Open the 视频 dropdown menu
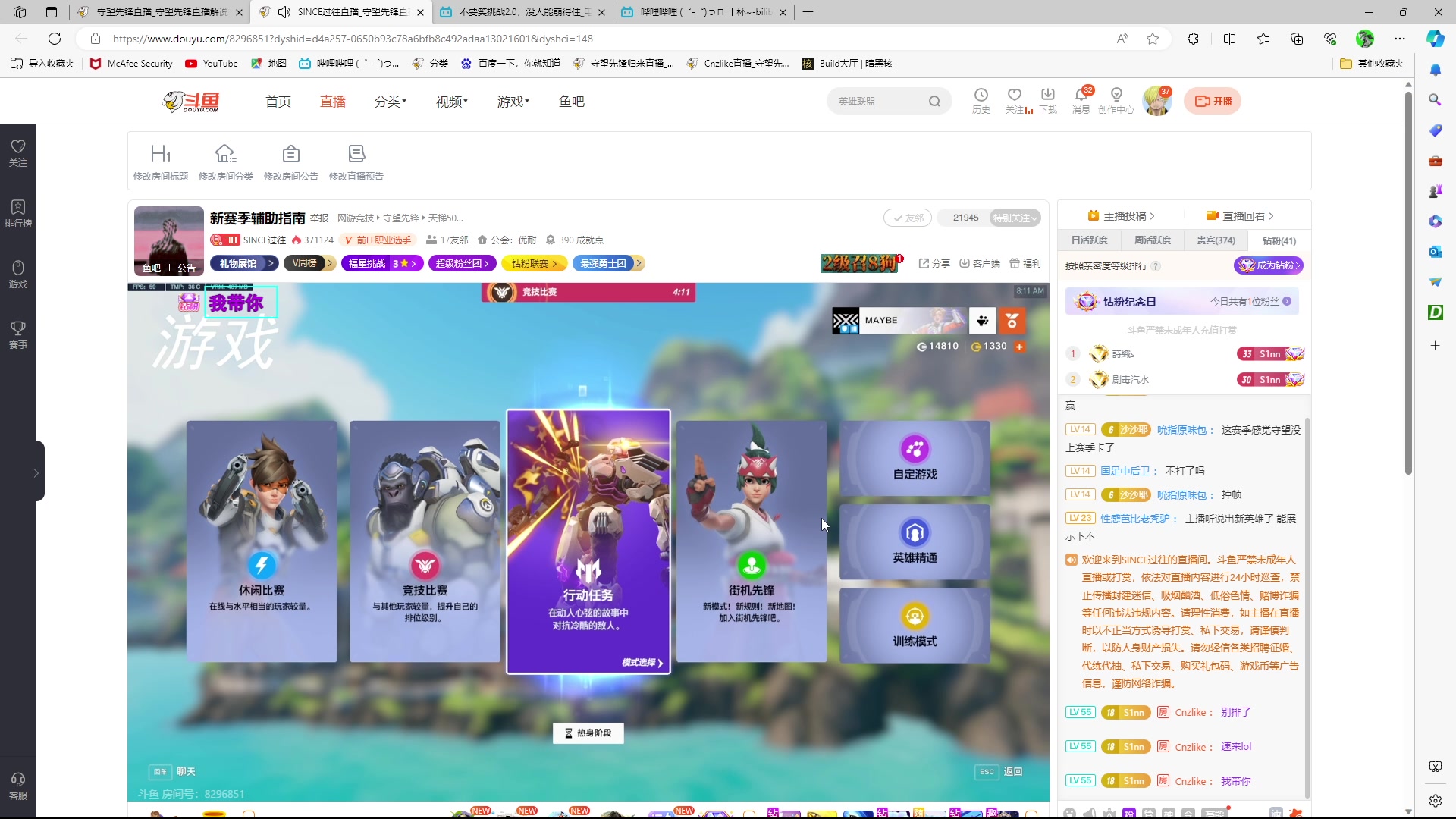The width and height of the screenshot is (1456, 819). click(x=451, y=102)
